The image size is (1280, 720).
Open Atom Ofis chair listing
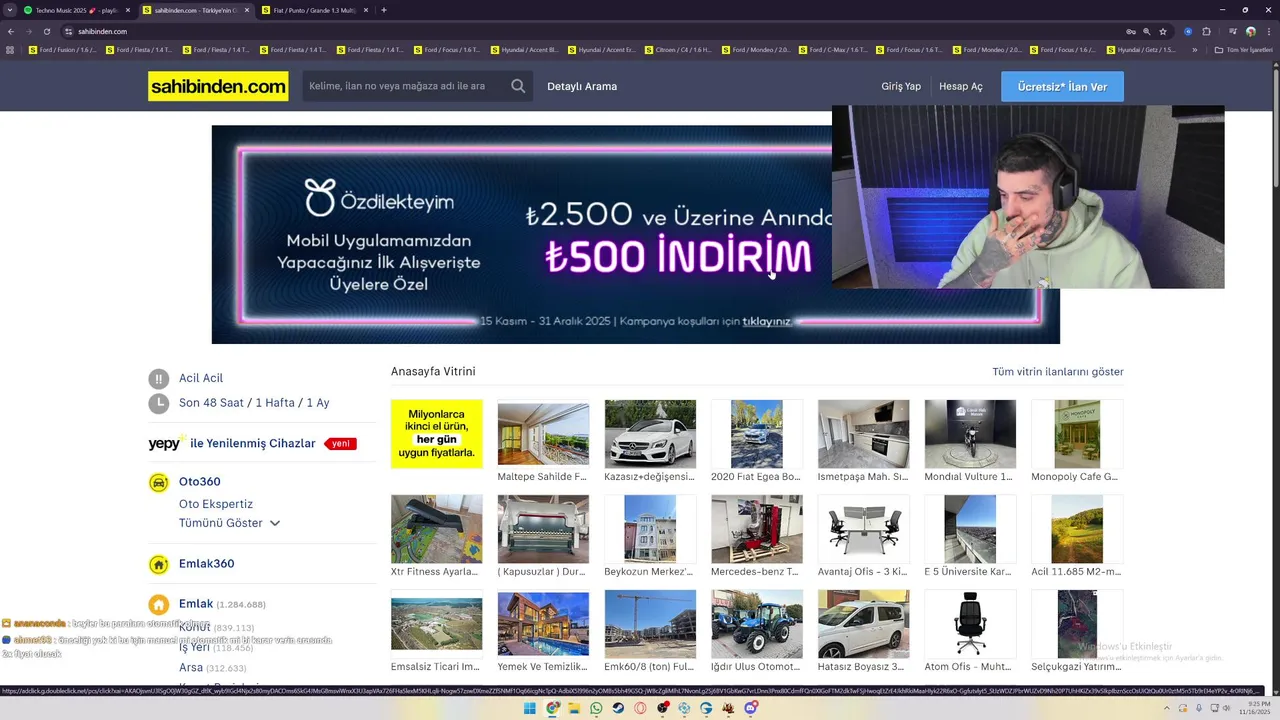click(x=970, y=624)
